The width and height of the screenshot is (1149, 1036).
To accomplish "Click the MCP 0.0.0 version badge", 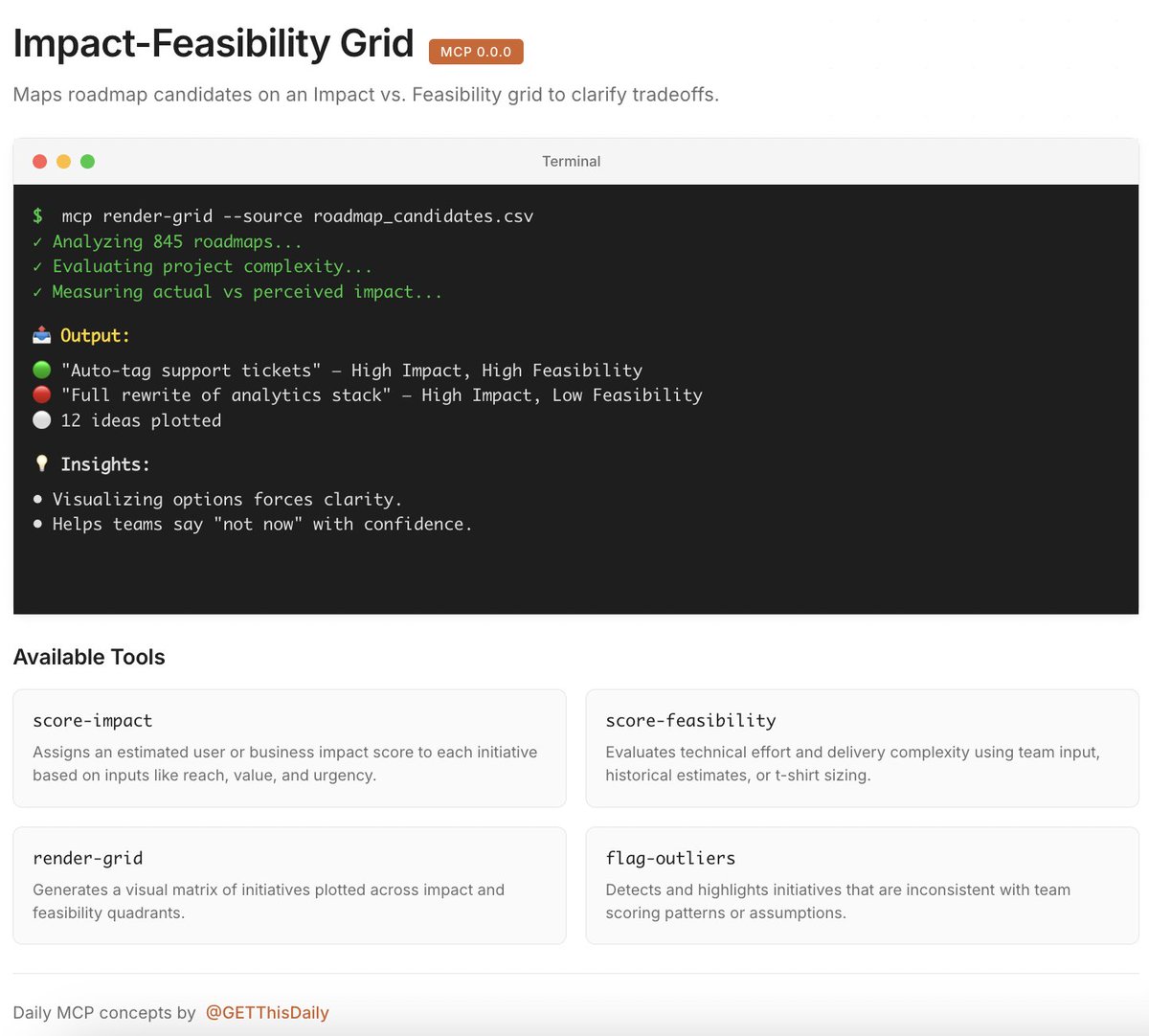I will [476, 52].
